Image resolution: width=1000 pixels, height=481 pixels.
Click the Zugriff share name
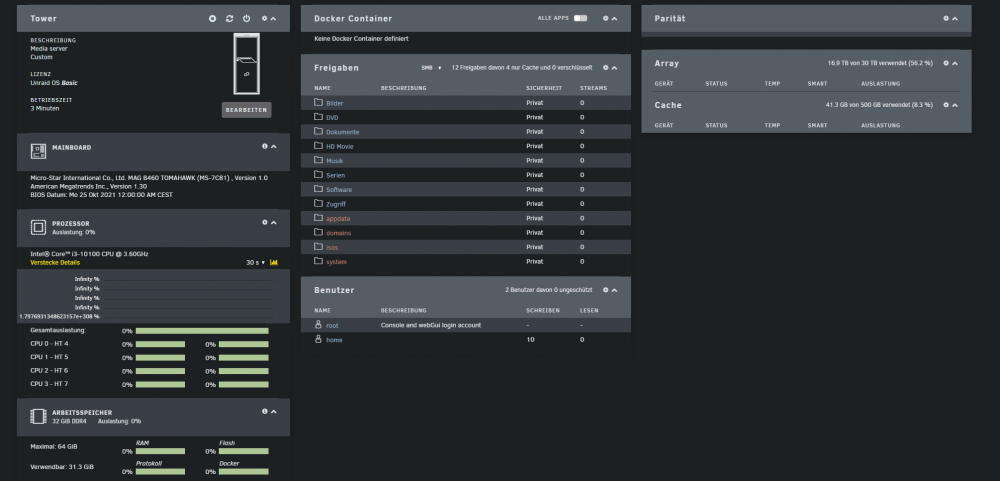point(336,204)
